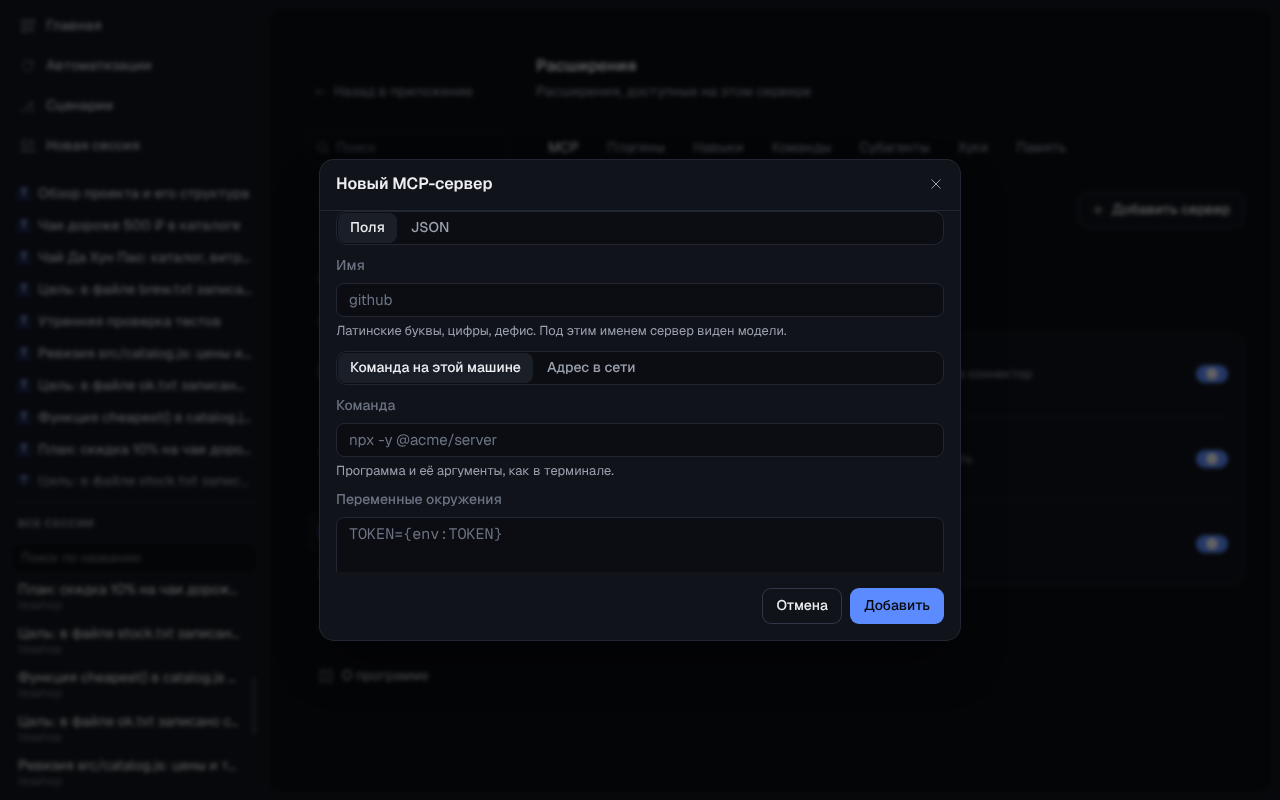Click the icon beside 'Чаи дороже 500 ₽'
Viewport: 1280px width, 800px height.
(x=24, y=225)
